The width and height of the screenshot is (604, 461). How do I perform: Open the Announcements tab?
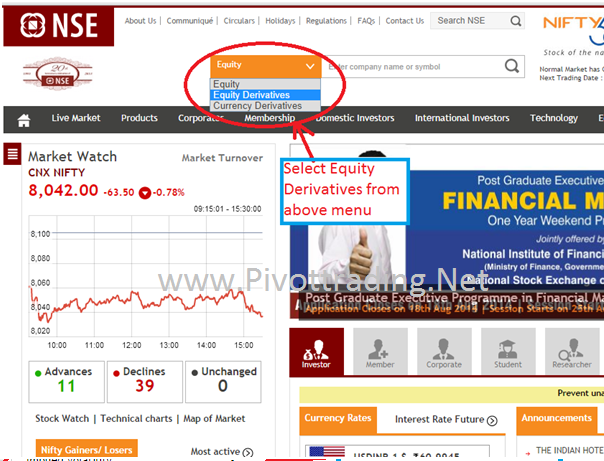click(557, 418)
